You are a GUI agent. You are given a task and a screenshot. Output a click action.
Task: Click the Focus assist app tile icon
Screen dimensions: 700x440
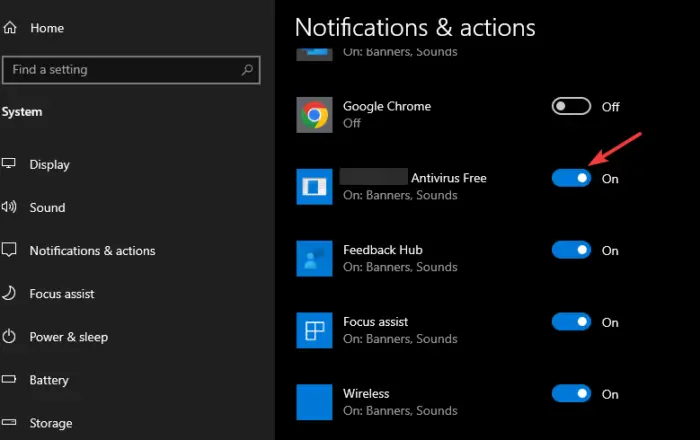tap(314, 330)
